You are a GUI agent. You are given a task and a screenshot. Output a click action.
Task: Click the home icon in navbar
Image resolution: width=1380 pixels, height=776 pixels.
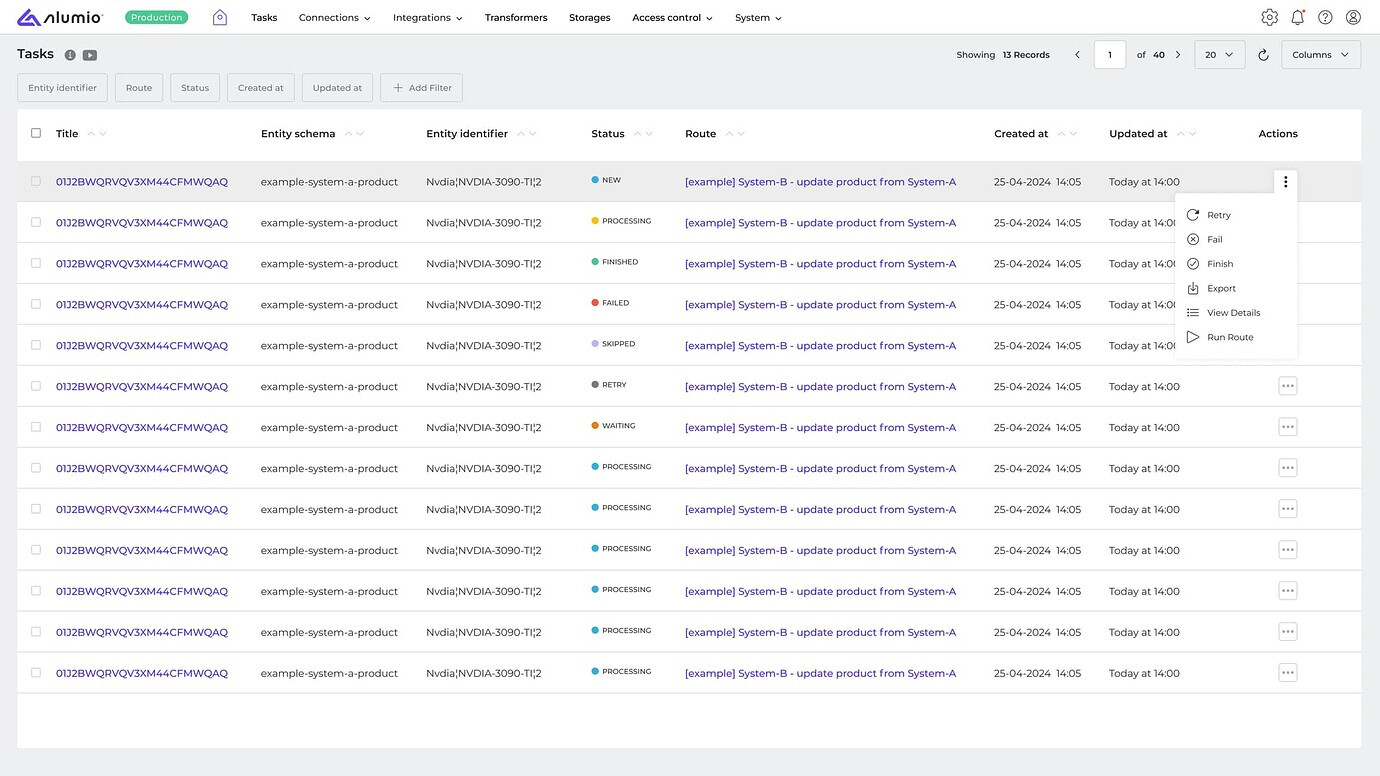(220, 17)
